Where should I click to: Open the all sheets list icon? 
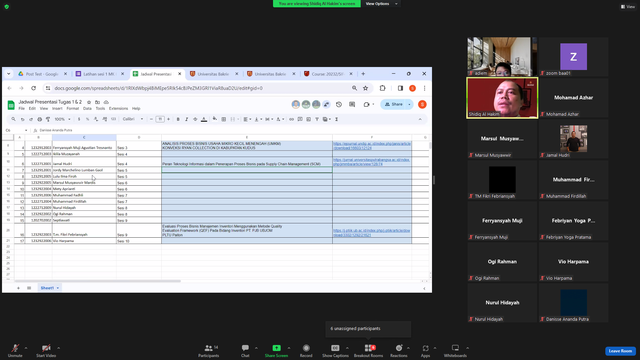[x=29, y=288]
